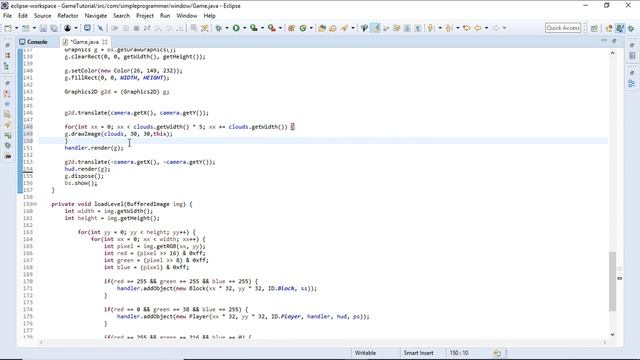Viewport: 640px width, 360px height.
Task: Click on the handler.render(g); code line
Action: click(x=94, y=148)
